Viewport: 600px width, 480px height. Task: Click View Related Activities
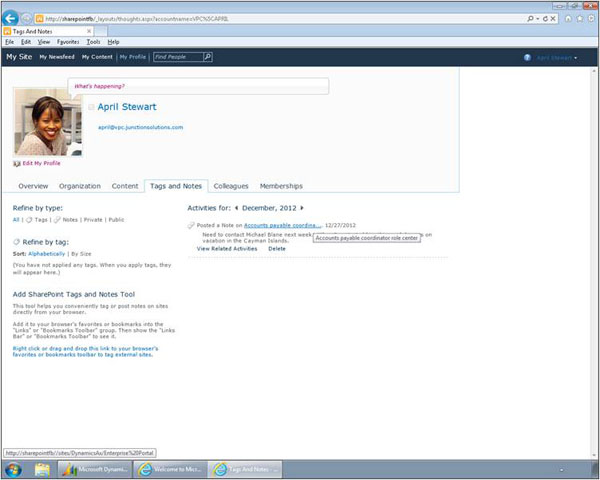tap(227, 249)
